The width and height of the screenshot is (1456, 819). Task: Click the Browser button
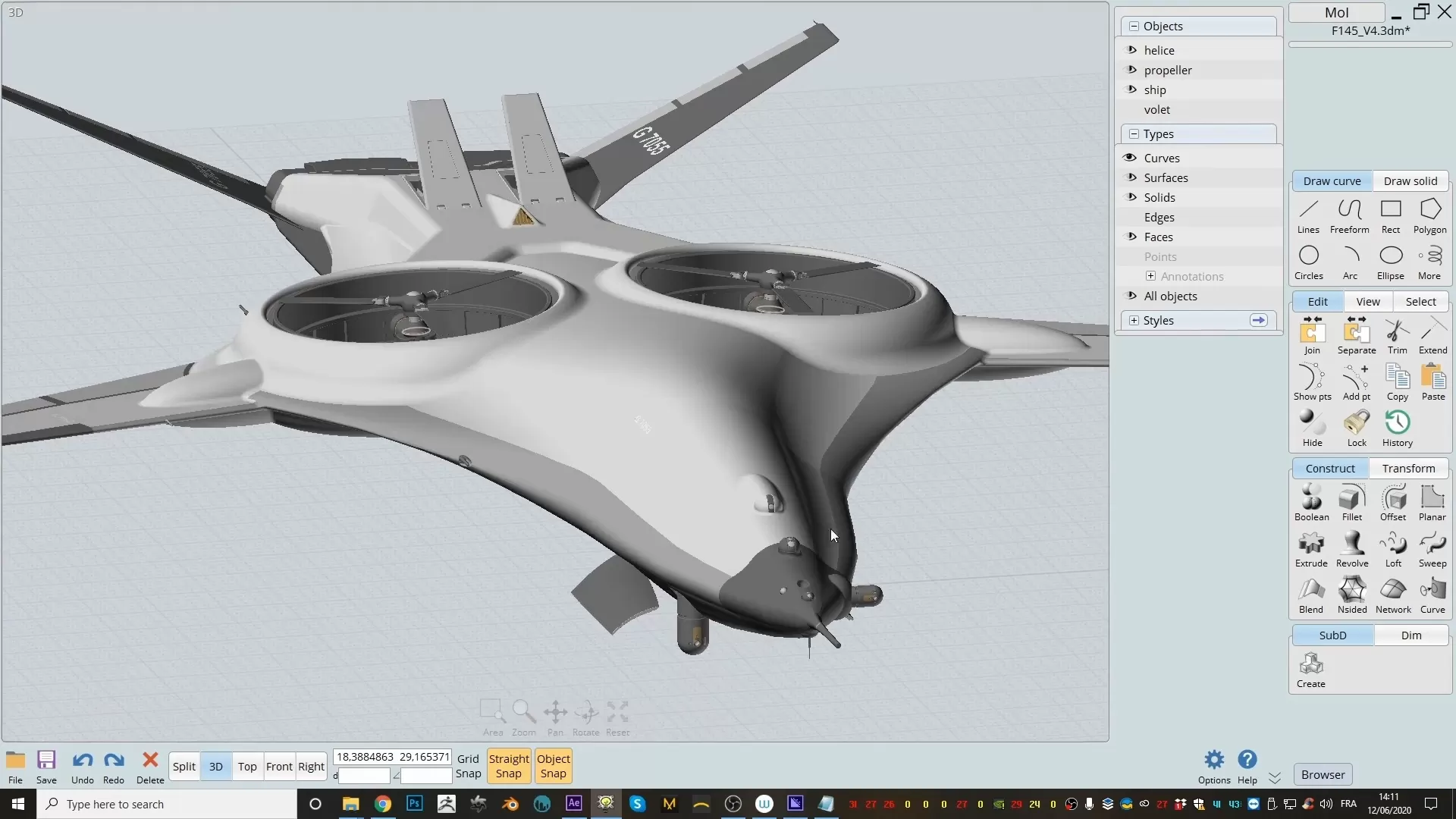pyautogui.click(x=1323, y=775)
